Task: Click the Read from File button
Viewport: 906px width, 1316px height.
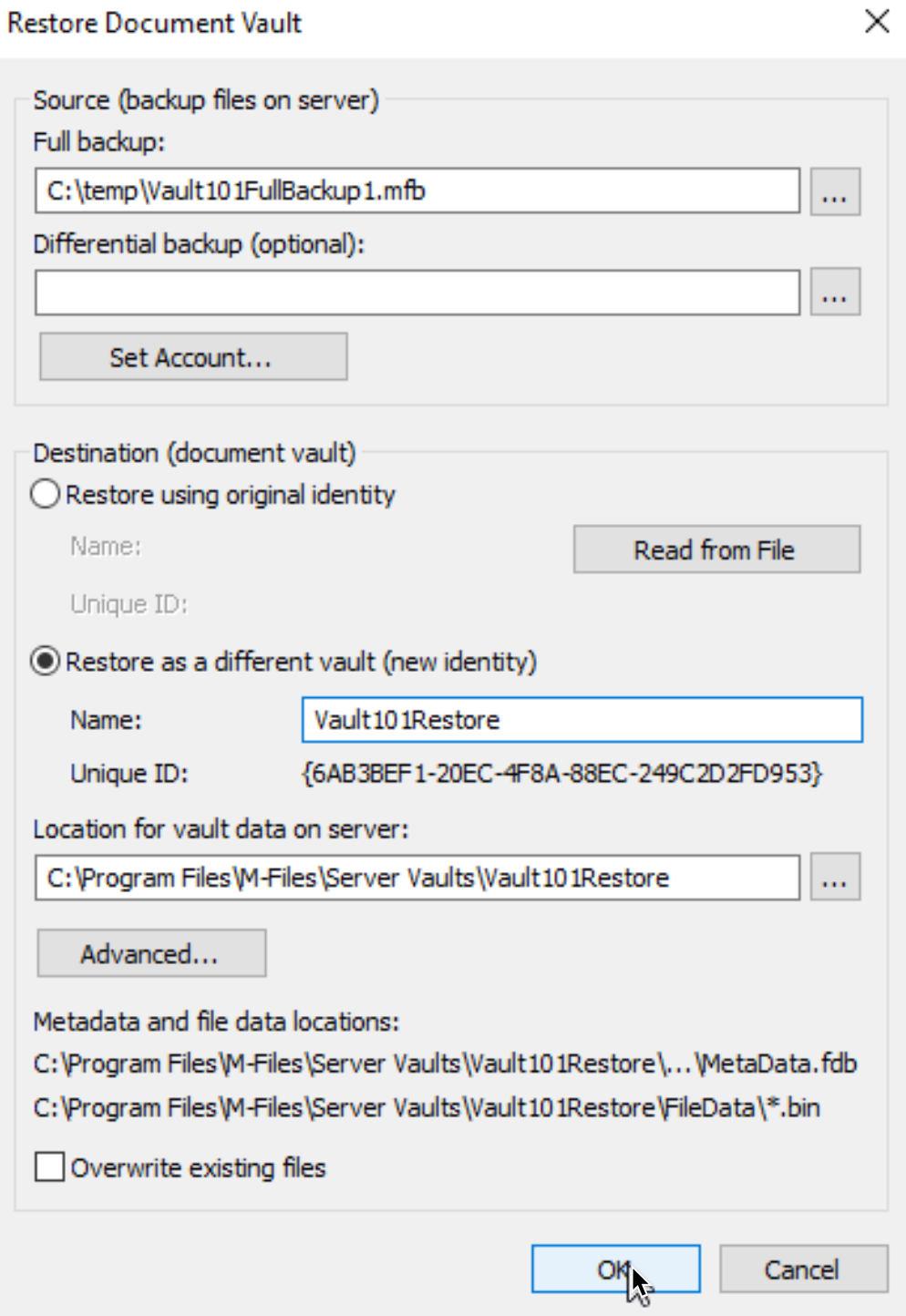Action: (x=716, y=550)
